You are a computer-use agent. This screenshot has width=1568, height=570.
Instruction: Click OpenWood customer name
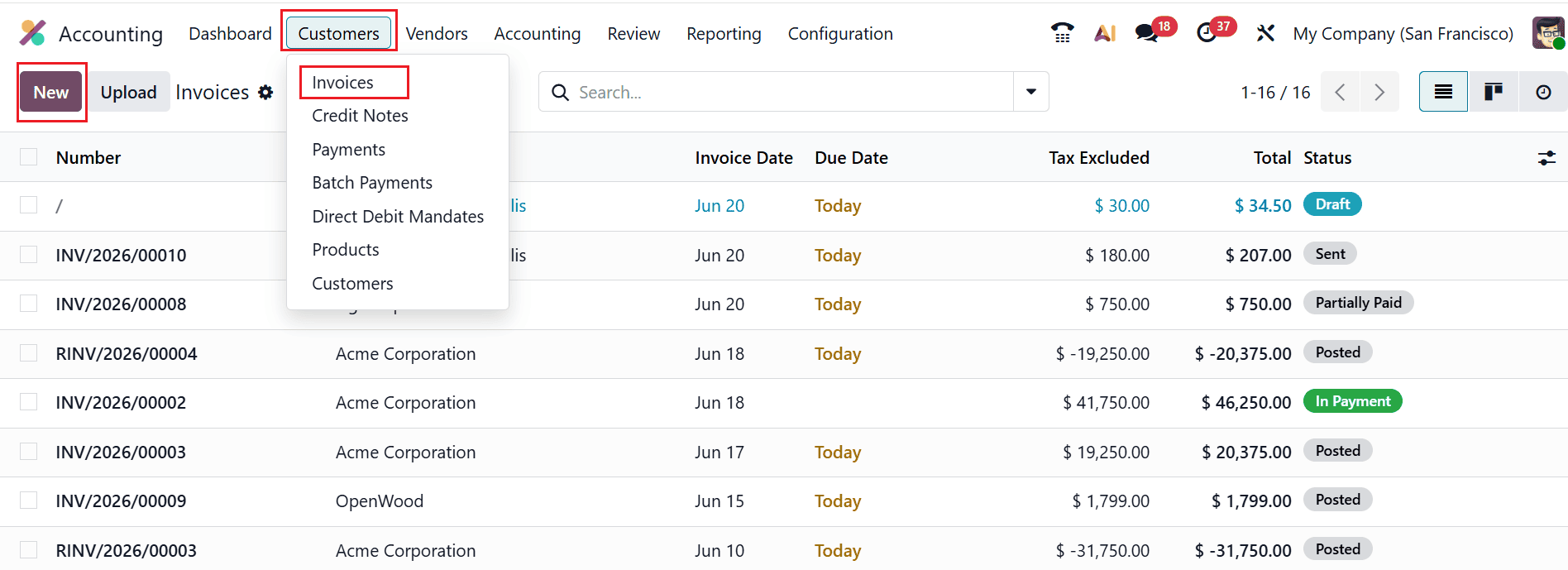click(x=380, y=501)
